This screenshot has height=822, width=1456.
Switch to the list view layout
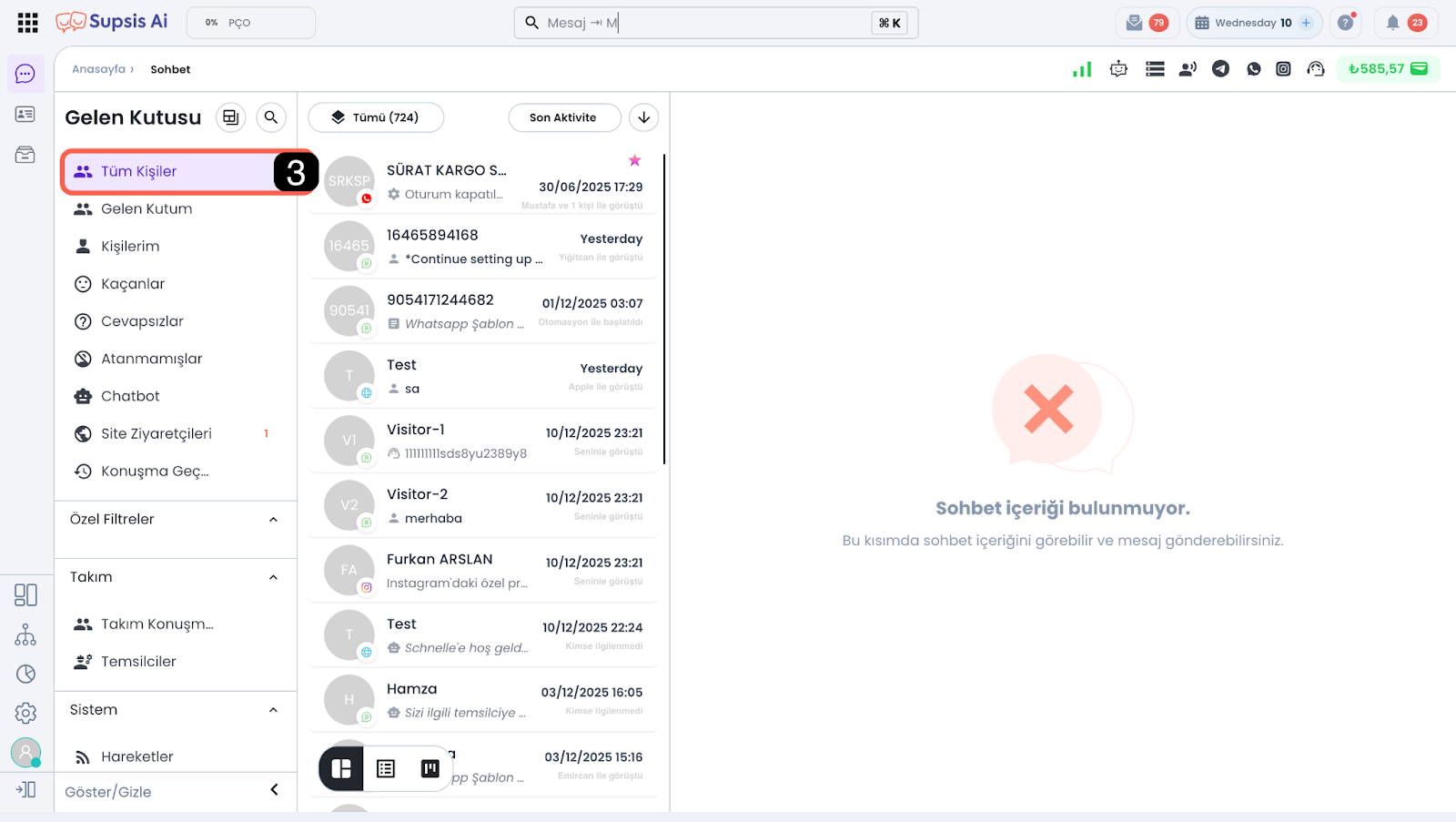point(386,769)
